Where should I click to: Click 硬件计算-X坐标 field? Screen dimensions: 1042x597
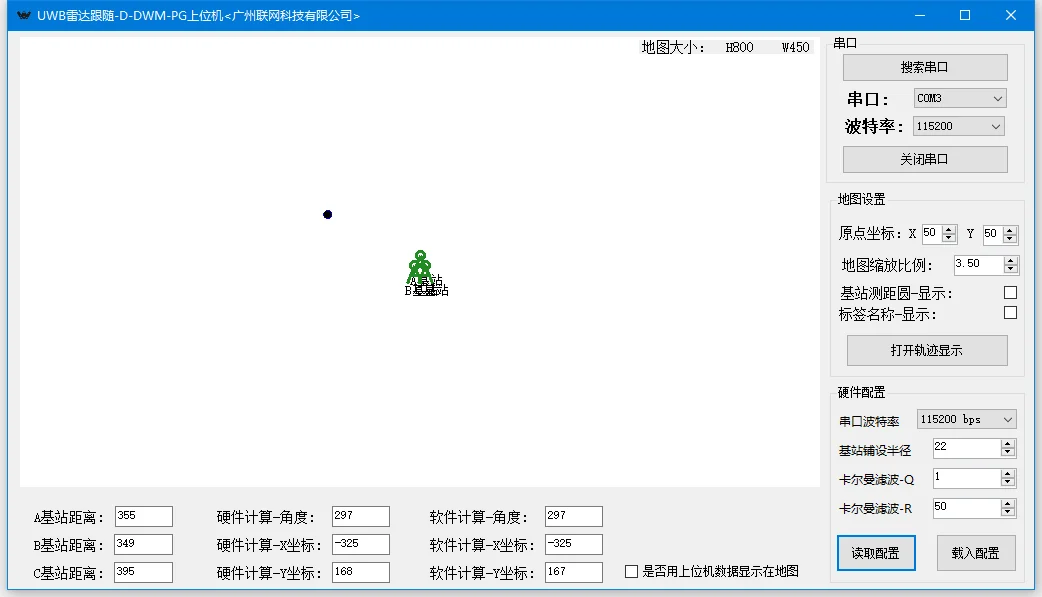click(361, 544)
